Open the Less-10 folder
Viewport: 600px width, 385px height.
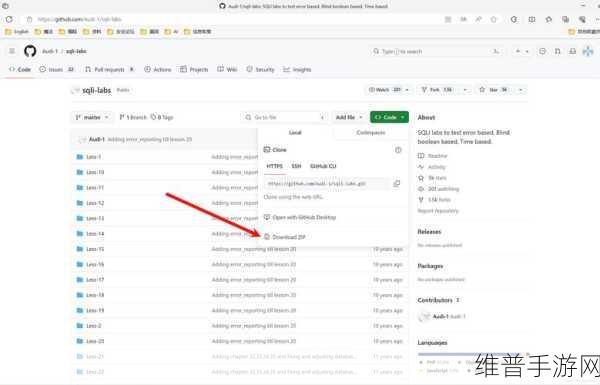[95, 172]
